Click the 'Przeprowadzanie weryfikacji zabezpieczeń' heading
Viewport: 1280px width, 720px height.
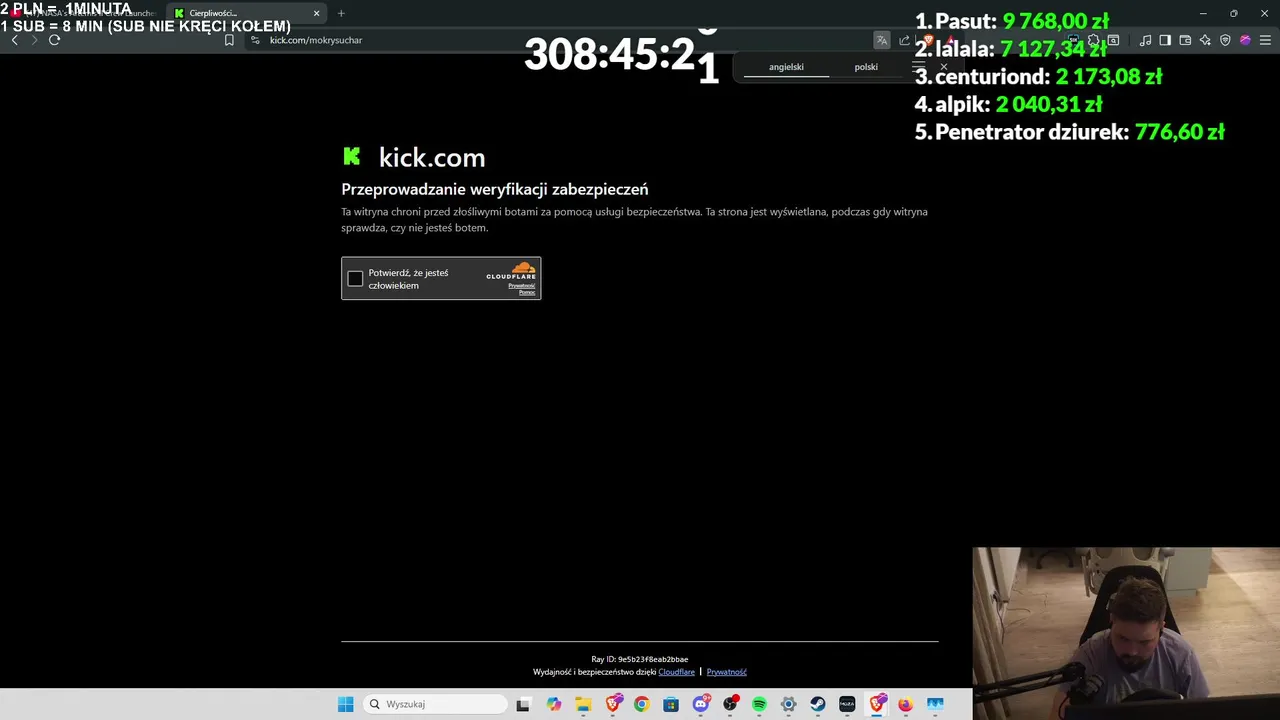coord(495,189)
